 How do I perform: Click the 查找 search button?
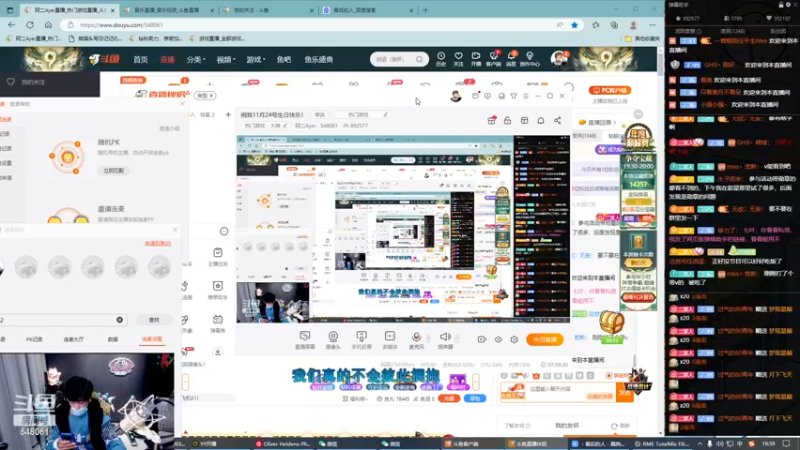[154, 320]
